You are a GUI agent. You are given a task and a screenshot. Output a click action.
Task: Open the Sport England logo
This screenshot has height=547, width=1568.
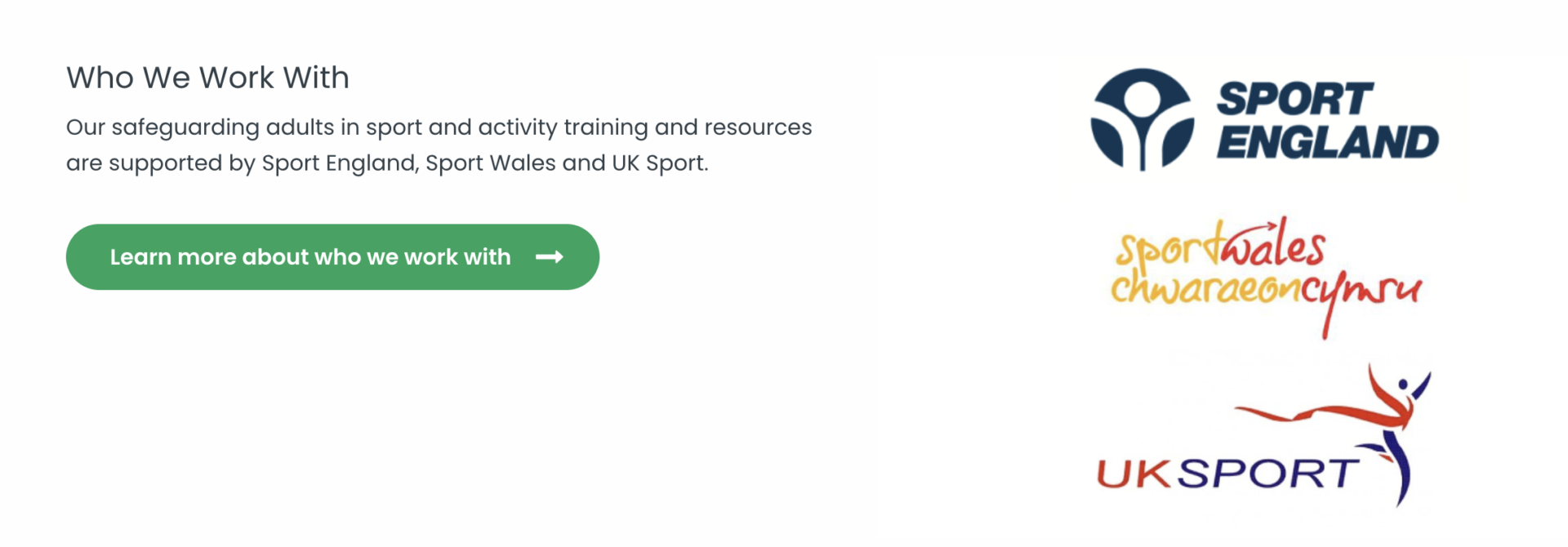(1265, 119)
